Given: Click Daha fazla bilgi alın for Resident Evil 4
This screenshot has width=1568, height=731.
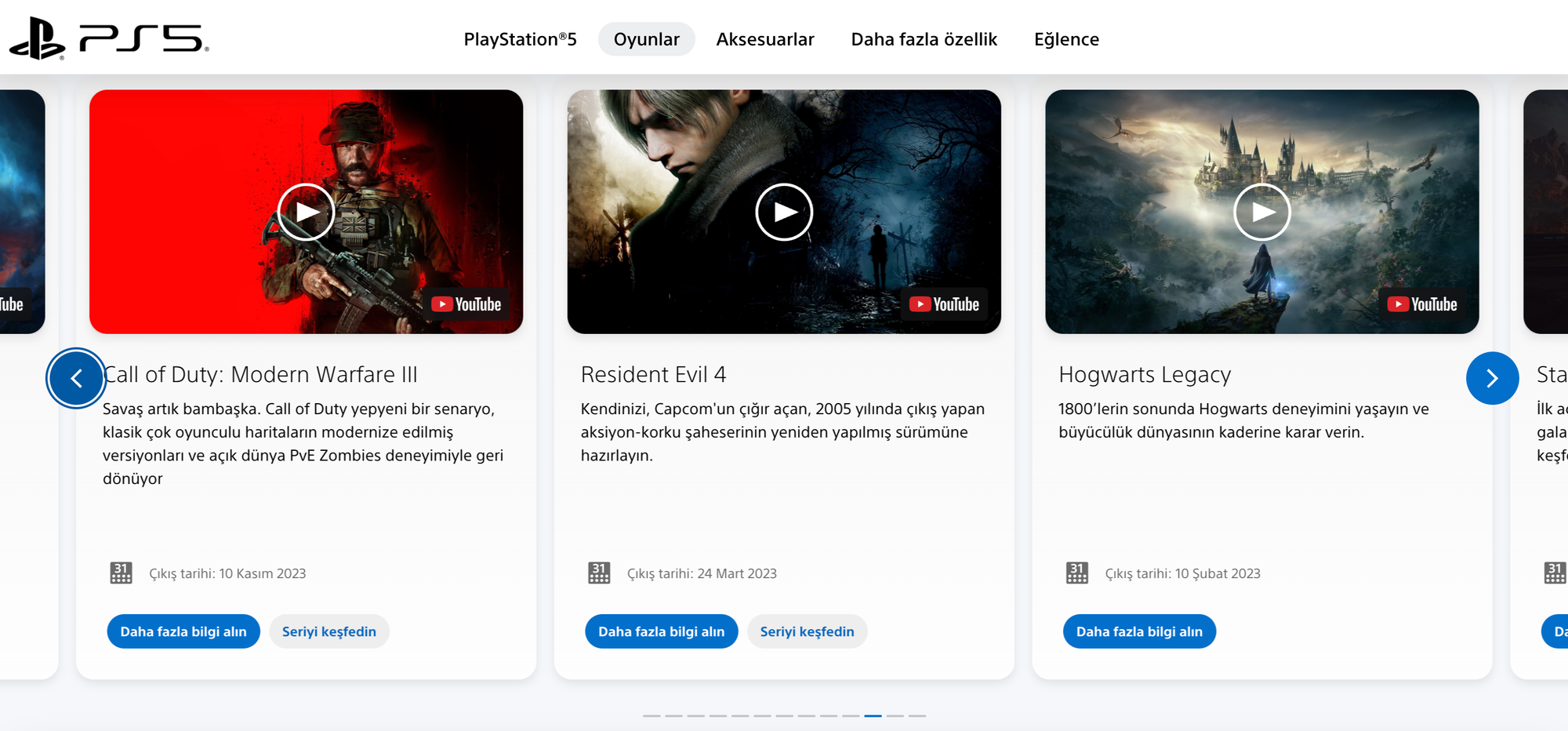Looking at the screenshot, I should [662, 631].
